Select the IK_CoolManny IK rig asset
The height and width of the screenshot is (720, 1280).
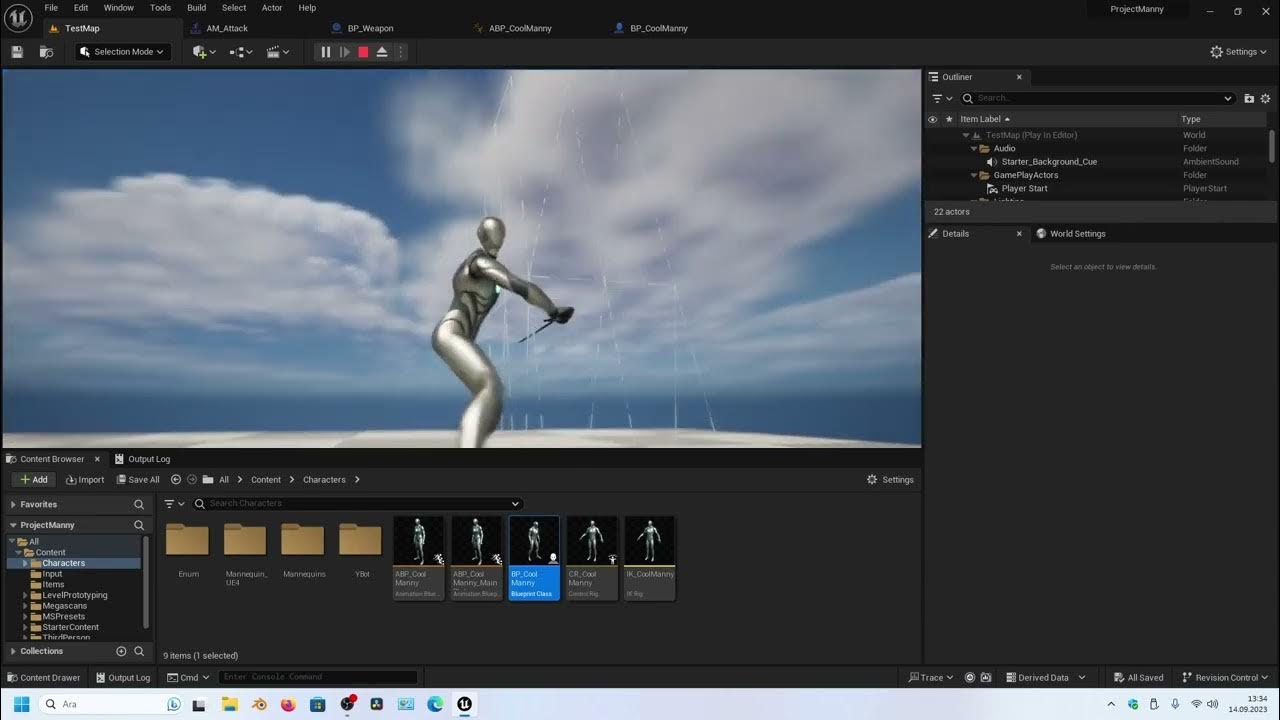pos(650,558)
